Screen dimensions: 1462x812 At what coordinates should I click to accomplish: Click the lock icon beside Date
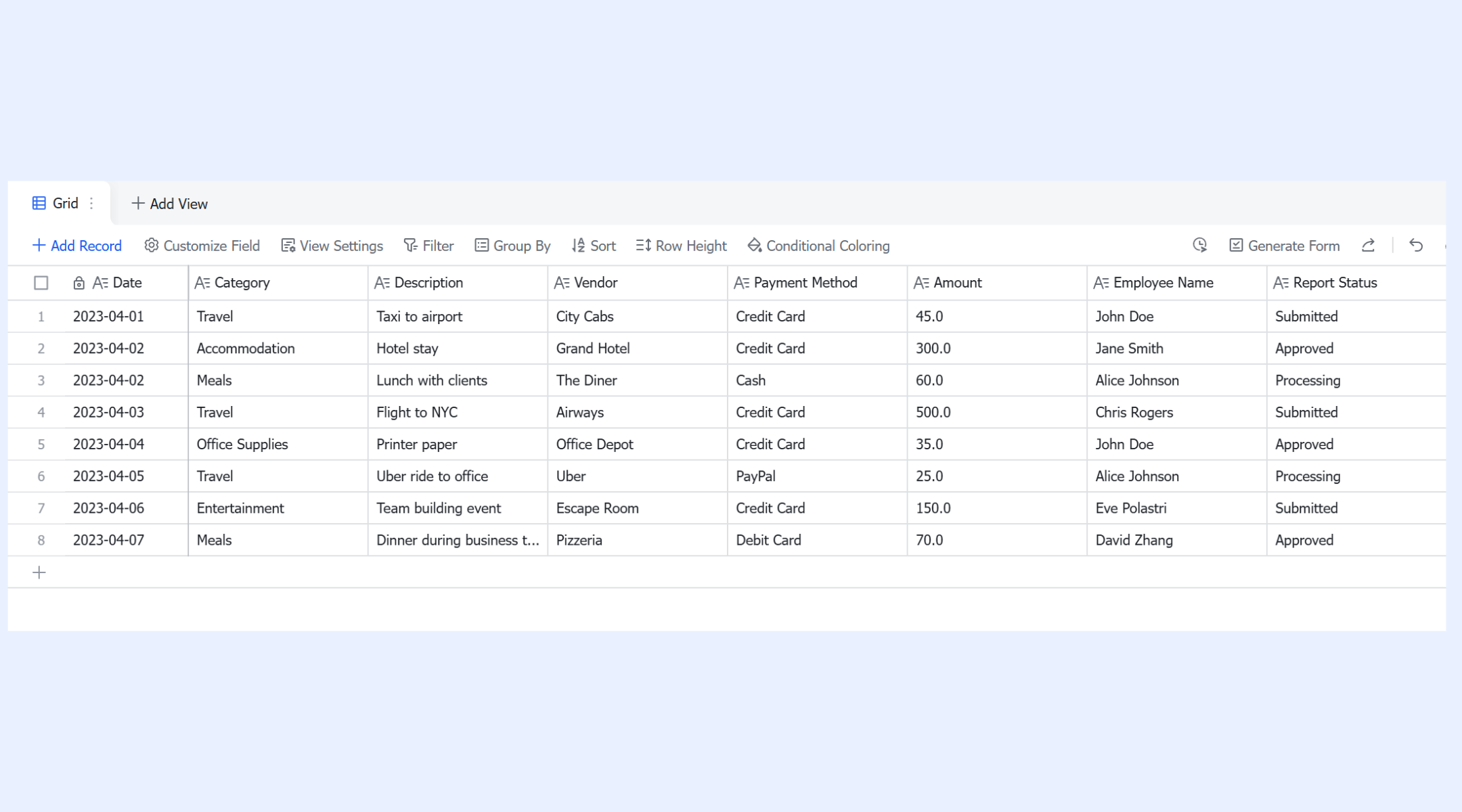coord(79,283)
